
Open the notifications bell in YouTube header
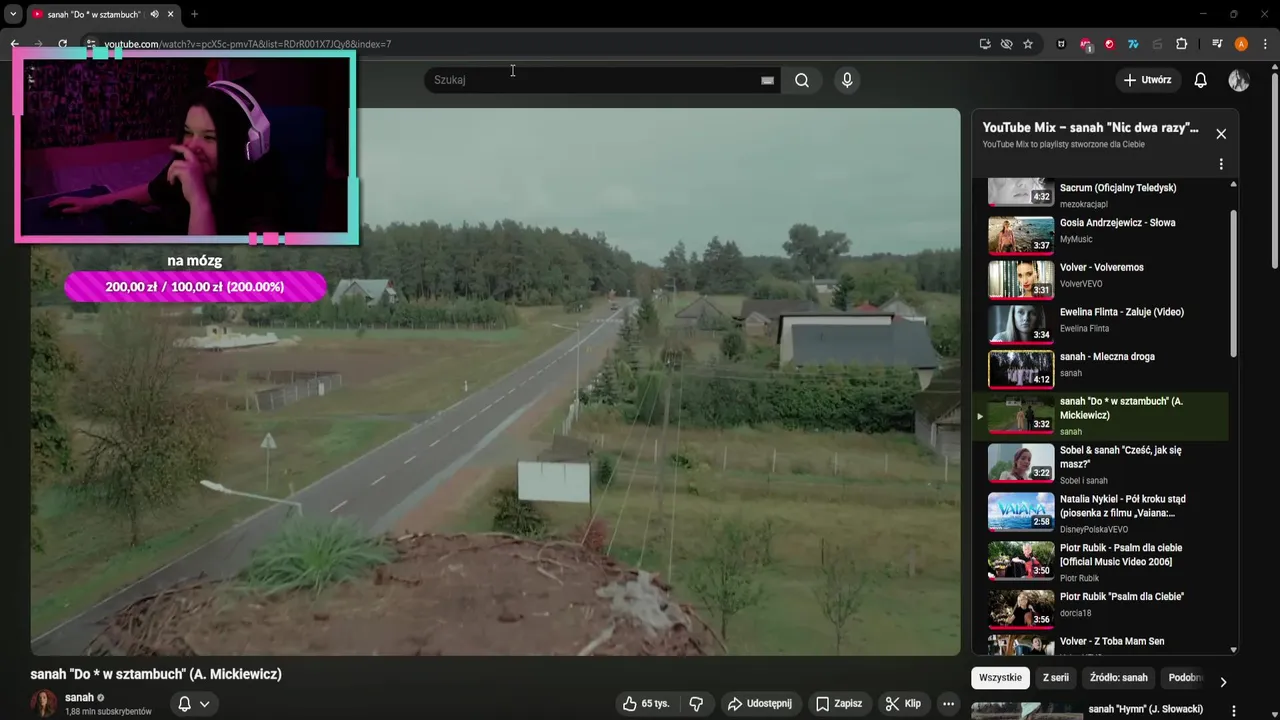tap(1200, 80)
